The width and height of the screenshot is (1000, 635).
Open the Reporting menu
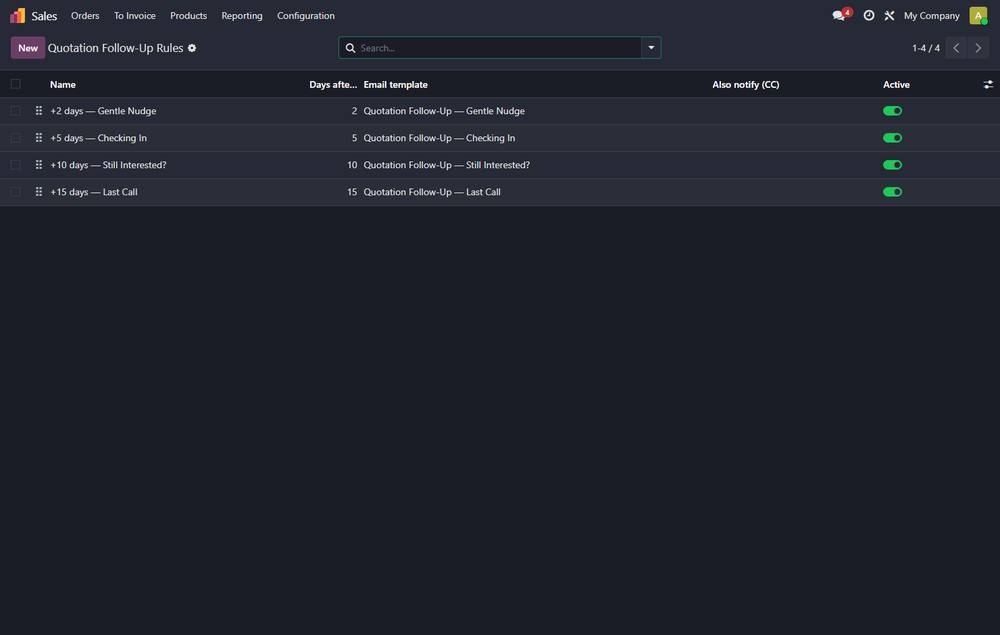242,15
